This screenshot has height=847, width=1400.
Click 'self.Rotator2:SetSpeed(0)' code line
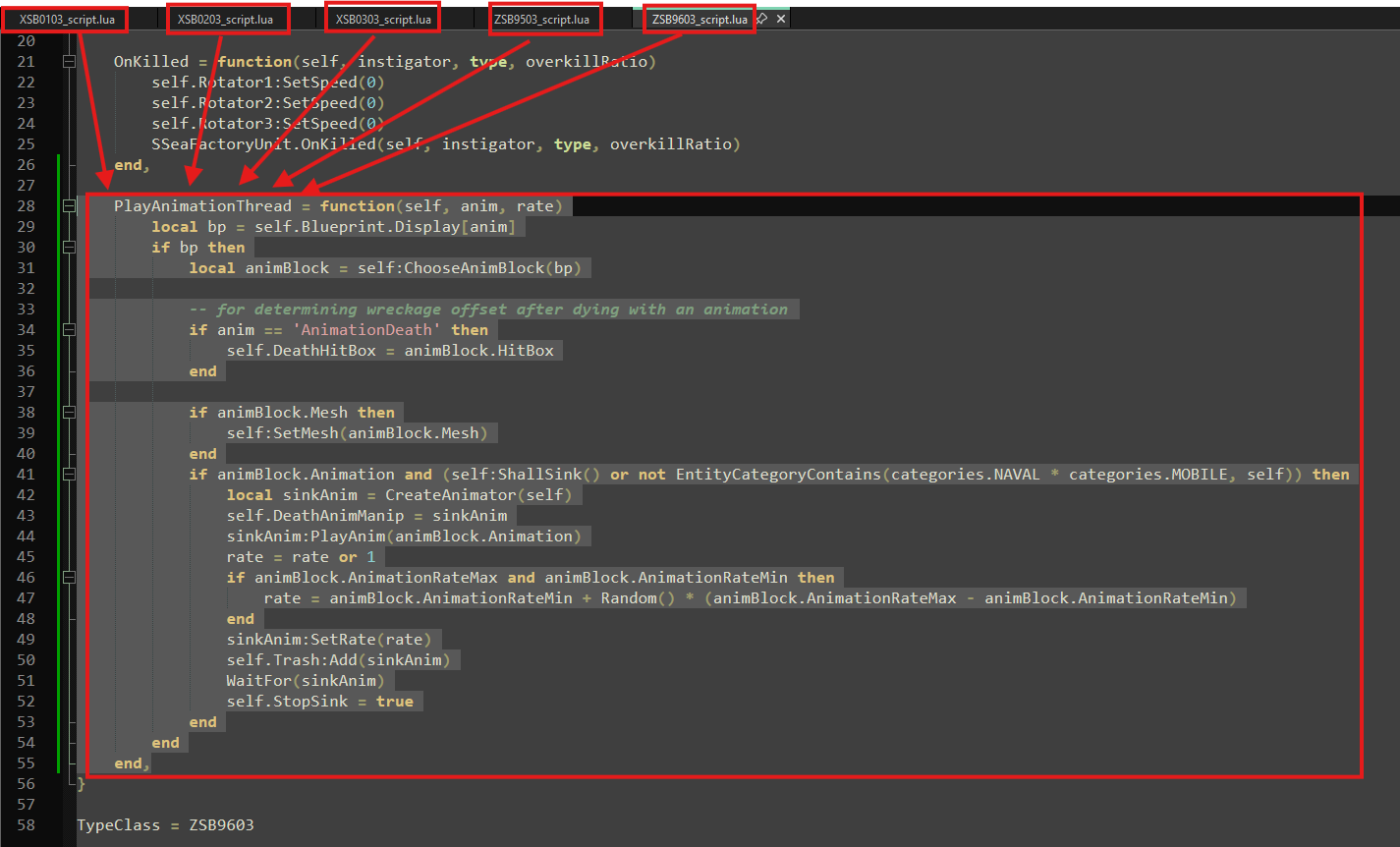[x=268, y=103]
